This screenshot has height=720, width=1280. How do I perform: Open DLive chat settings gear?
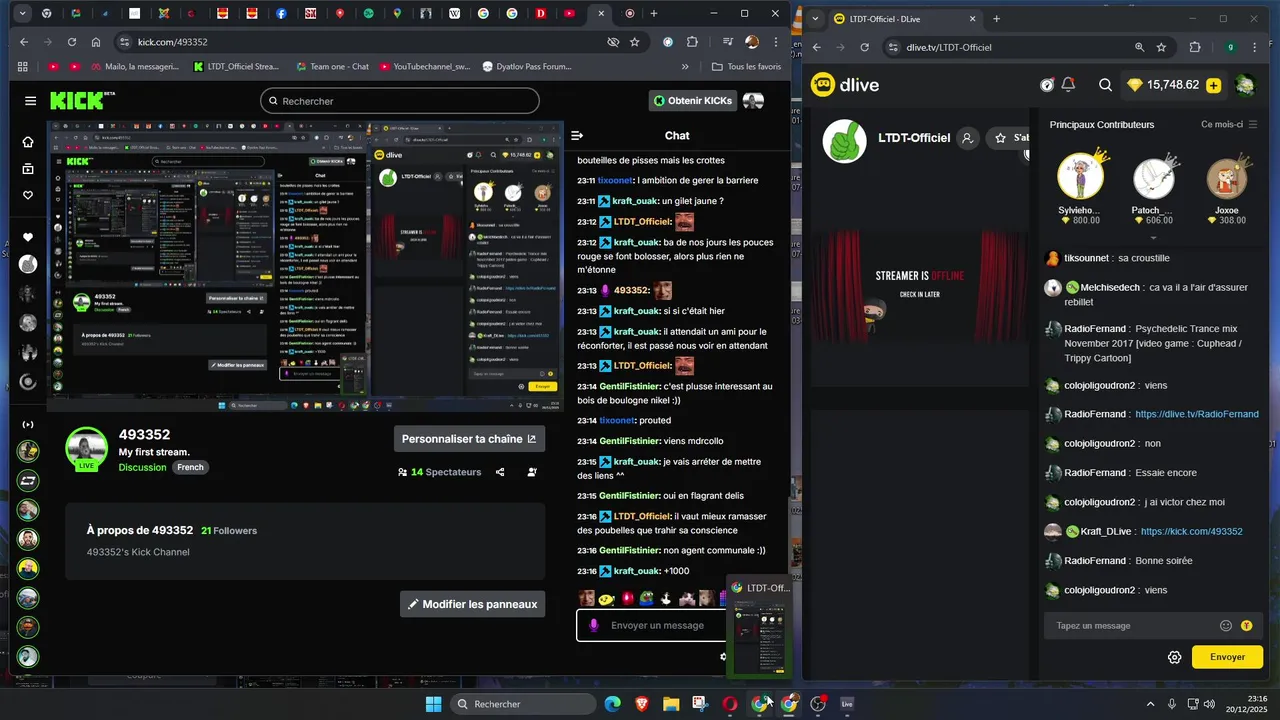tap(1175, 657)
